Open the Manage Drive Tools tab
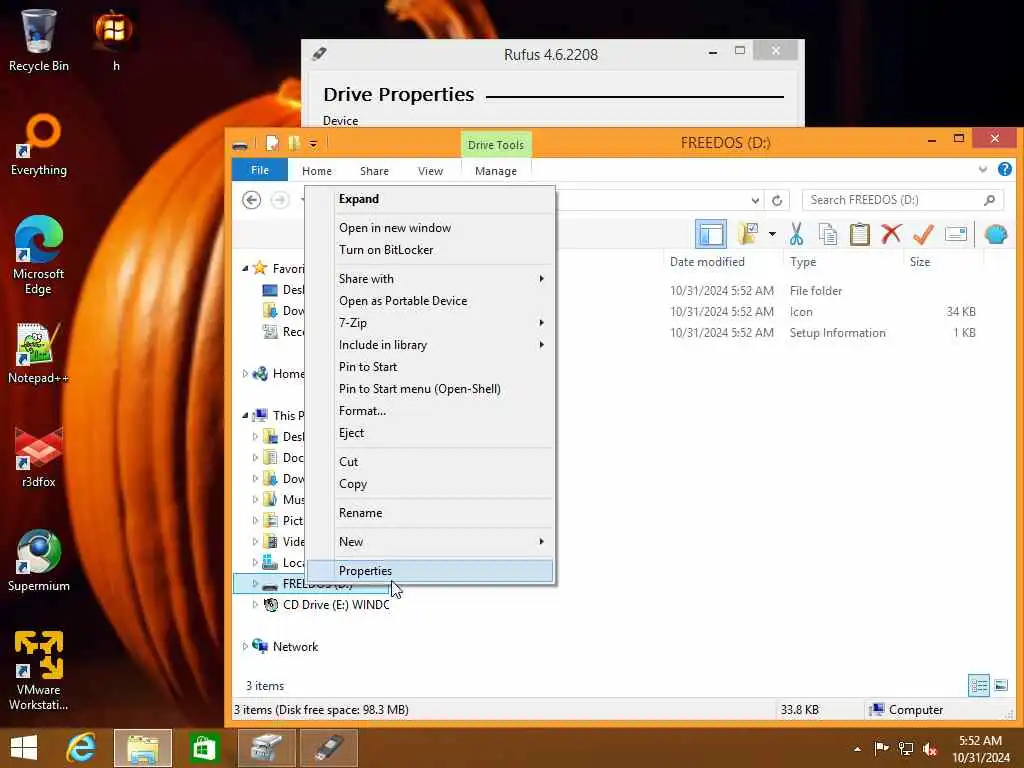Viewport: 1024px width, 768px height. [496, 170]
